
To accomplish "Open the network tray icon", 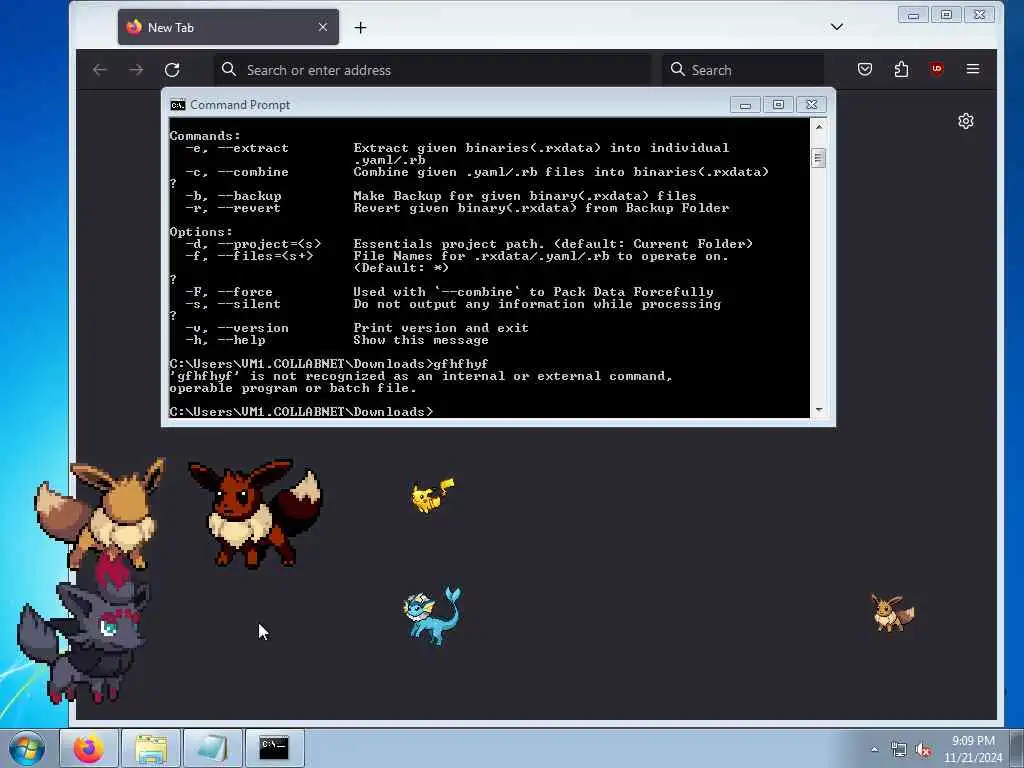I will coord(899,750).
